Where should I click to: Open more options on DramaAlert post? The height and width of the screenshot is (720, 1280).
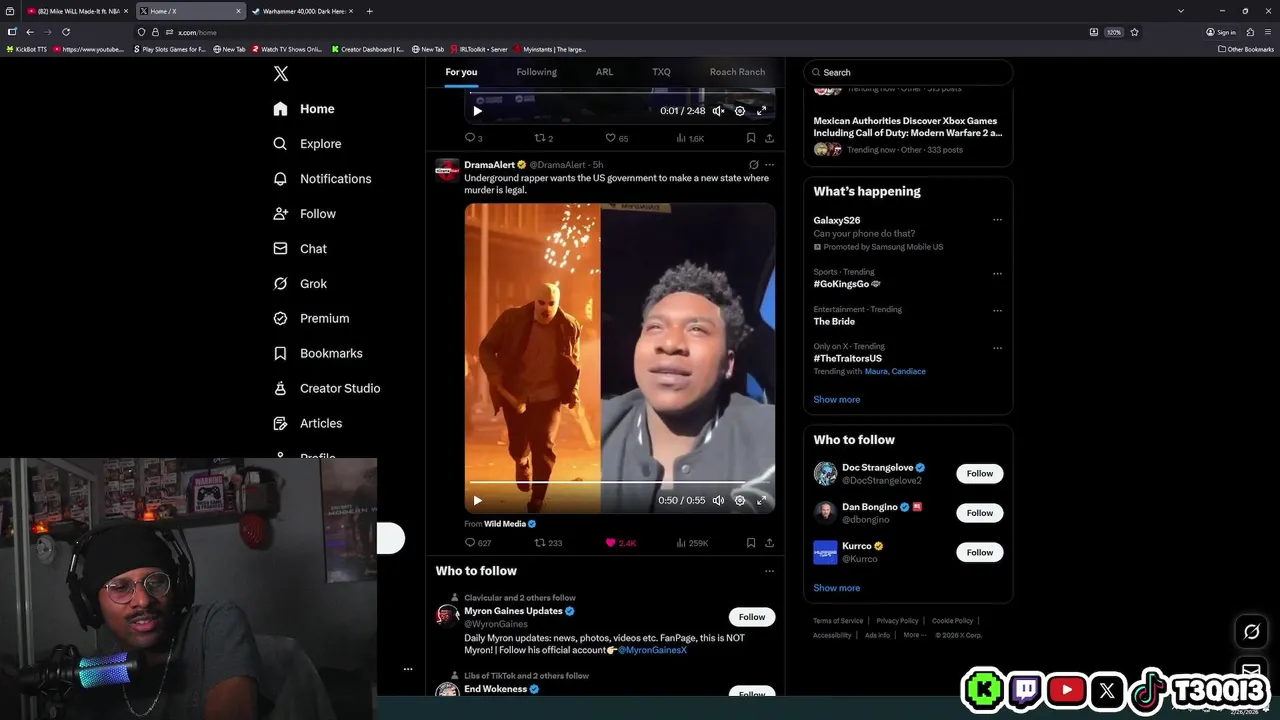coord(769,165)
